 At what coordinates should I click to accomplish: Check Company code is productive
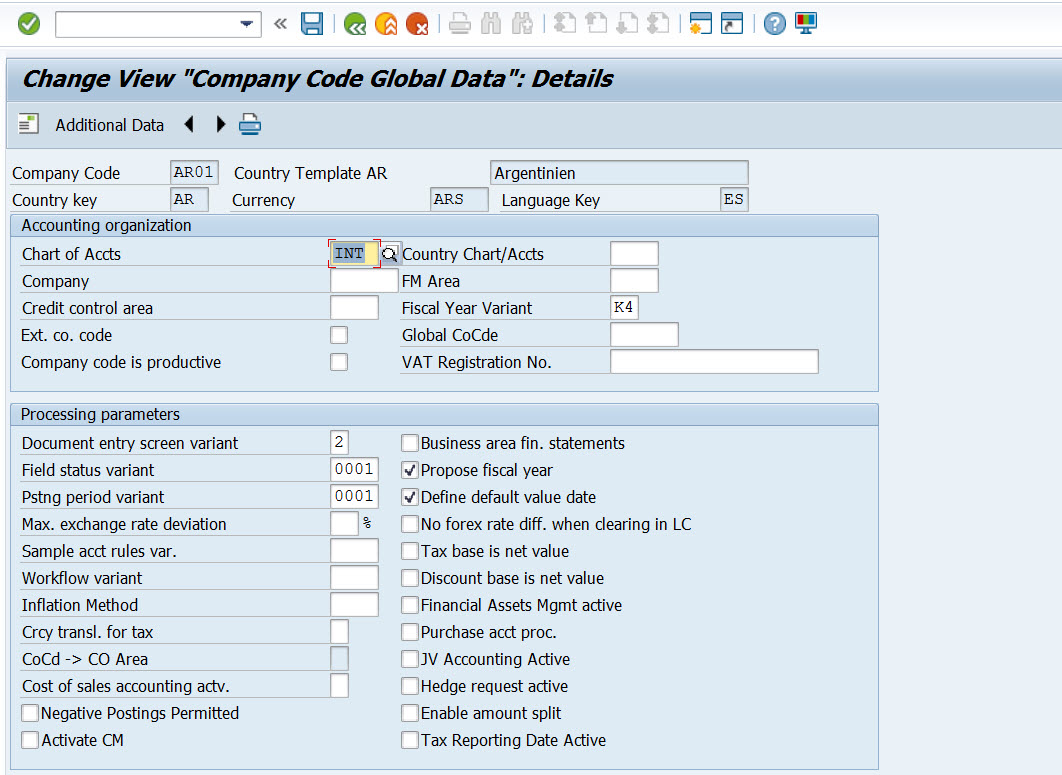341,362
